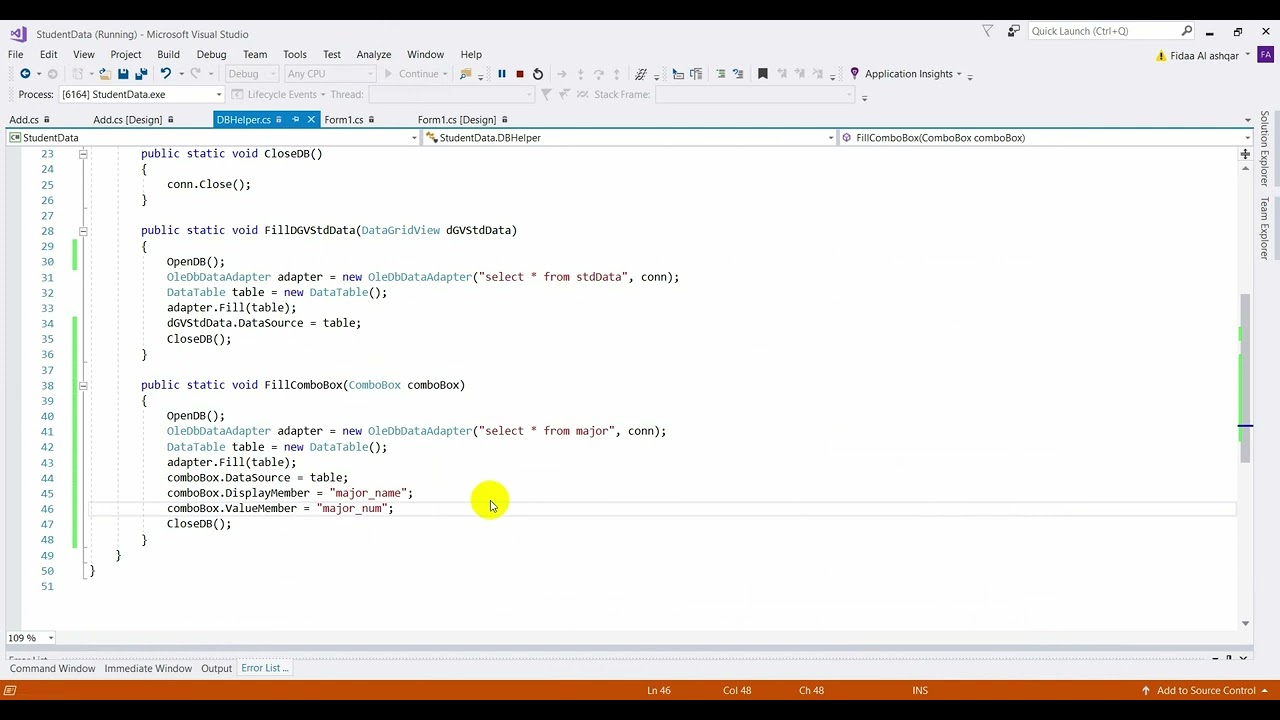Collapse the FillComboBox method outline
The image size is (1280, 720).
[x=83, y=386]
